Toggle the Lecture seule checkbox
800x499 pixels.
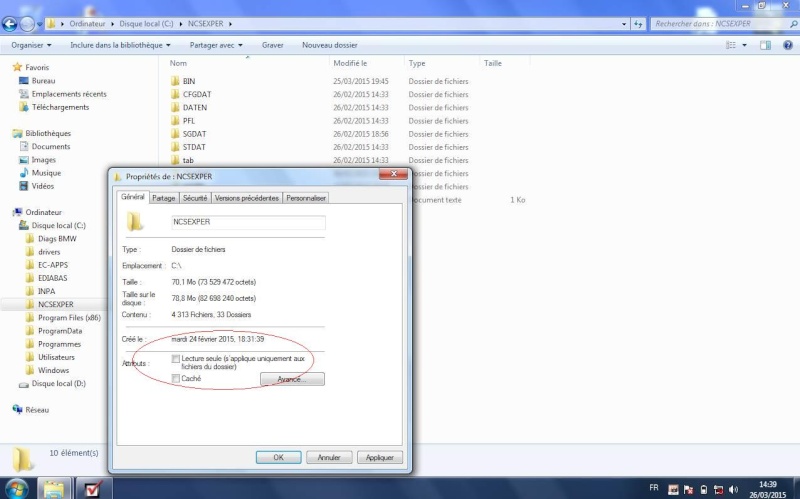pos(176,359)
